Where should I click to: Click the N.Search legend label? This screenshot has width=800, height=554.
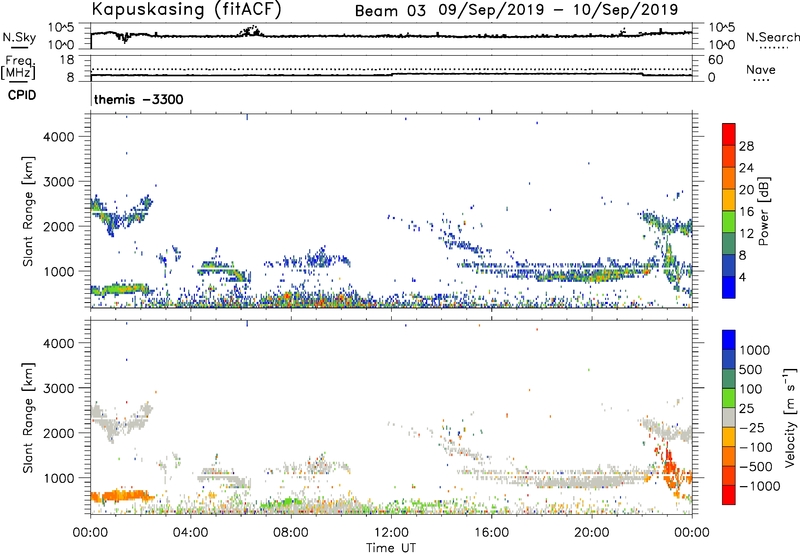pyautogui.click(x=773, y=37)
